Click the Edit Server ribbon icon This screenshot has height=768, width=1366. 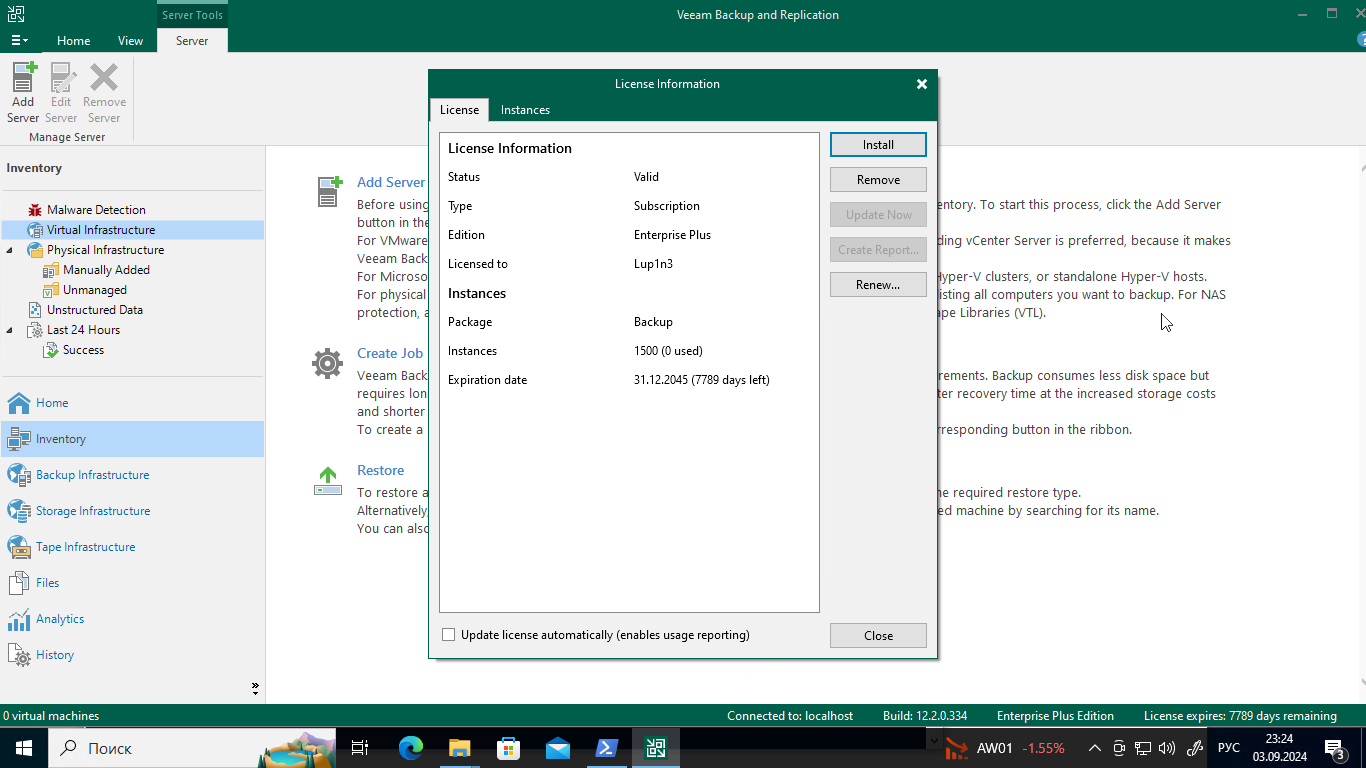61,92
